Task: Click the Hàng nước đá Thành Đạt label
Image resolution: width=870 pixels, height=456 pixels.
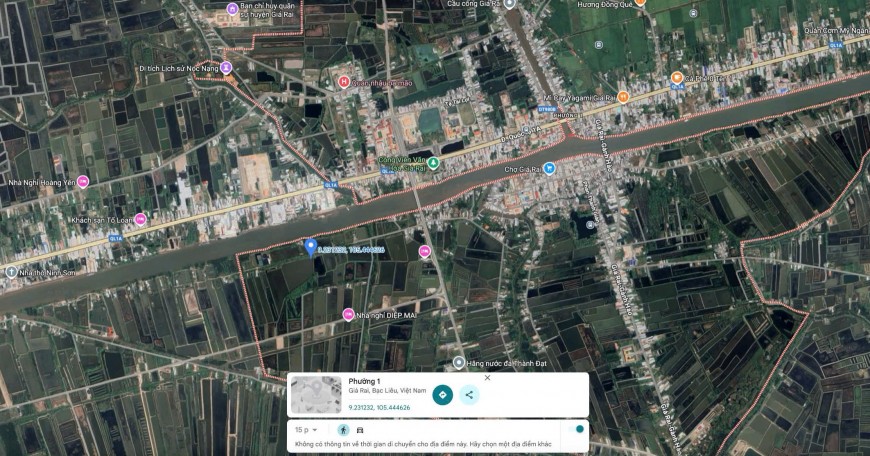Action: (507, 363)
